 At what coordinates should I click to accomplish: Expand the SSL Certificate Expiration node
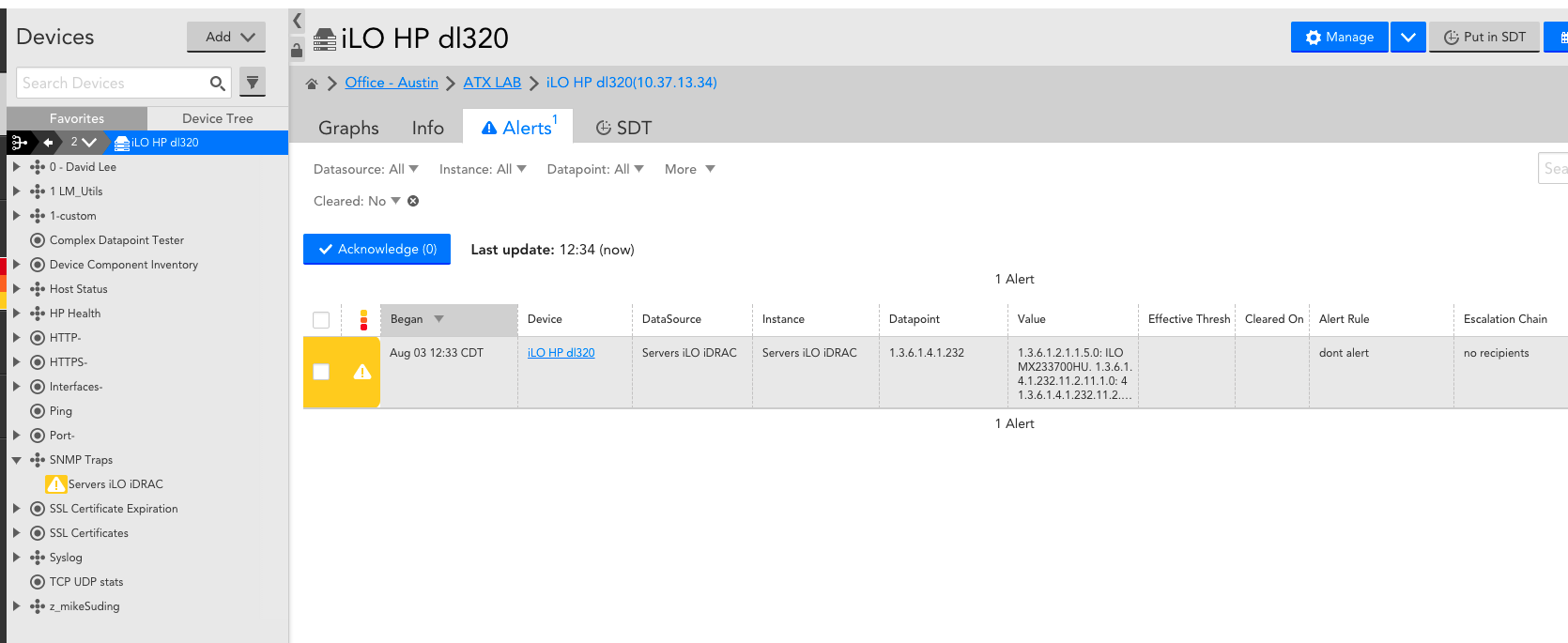coord(16,508)
